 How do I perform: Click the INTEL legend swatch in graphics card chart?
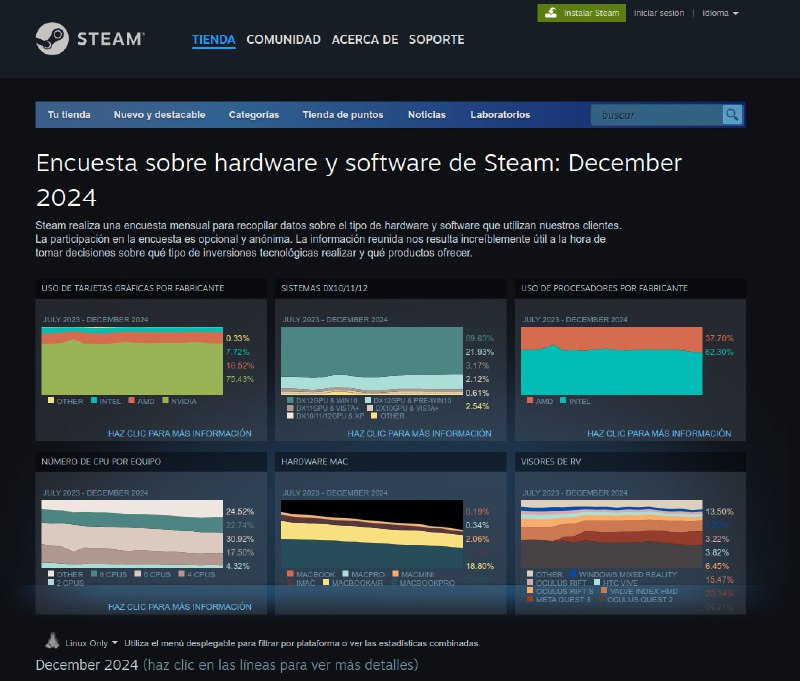click(x=94, y=400)
